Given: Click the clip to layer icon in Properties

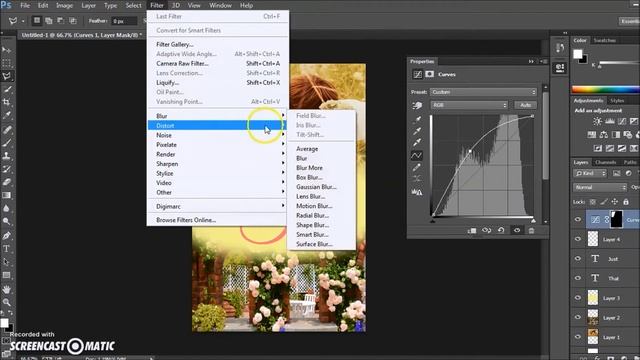Looking at the screenshot, I should point(472,231).
